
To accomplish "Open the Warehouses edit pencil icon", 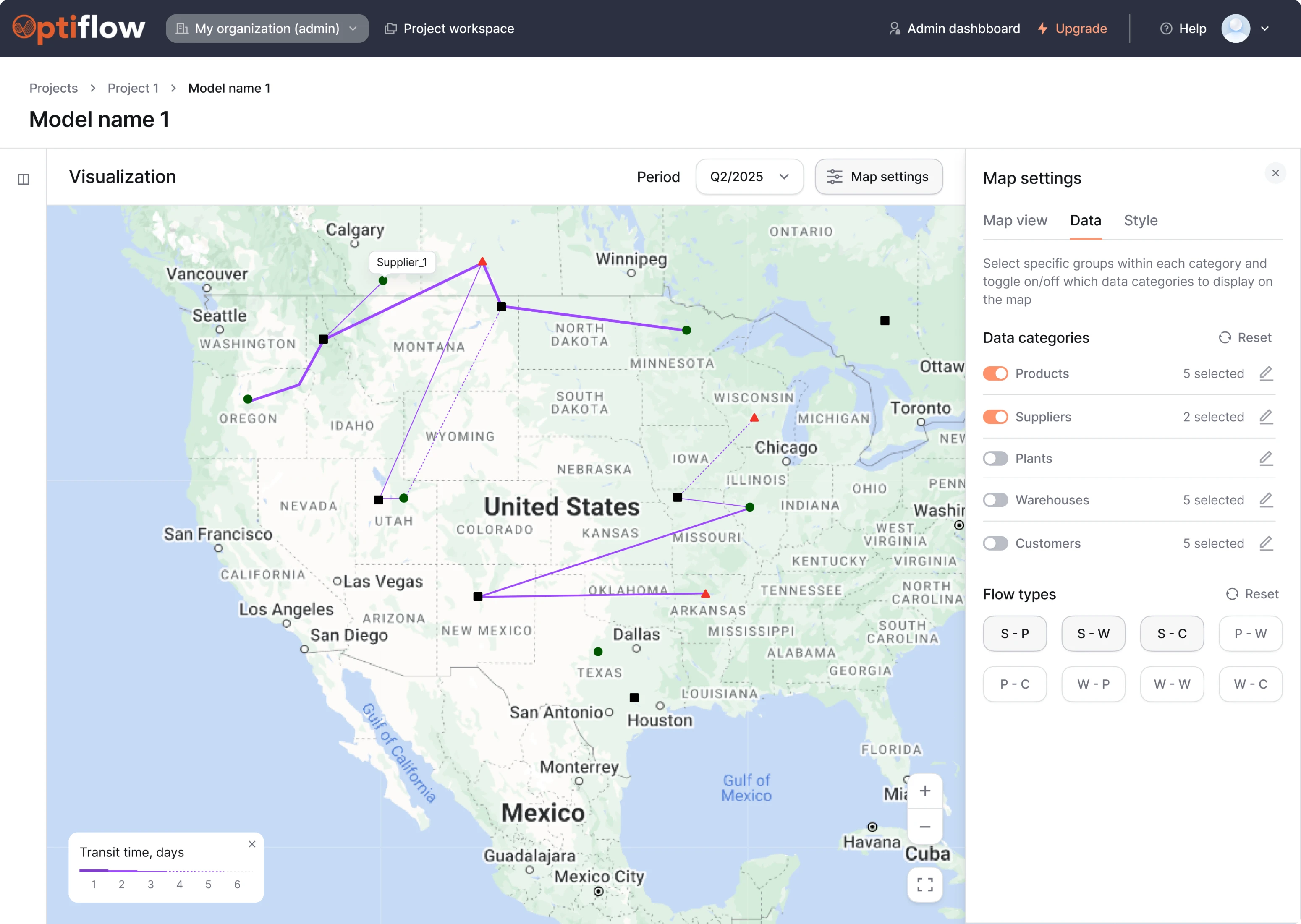I will [1266, 499].
